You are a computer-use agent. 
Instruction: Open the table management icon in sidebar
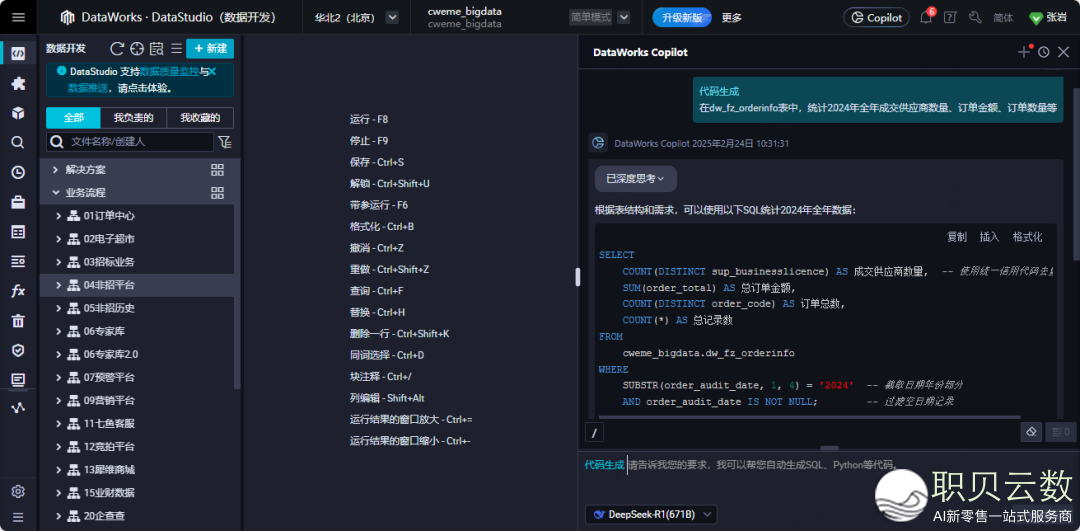click(x=19, y=231)
